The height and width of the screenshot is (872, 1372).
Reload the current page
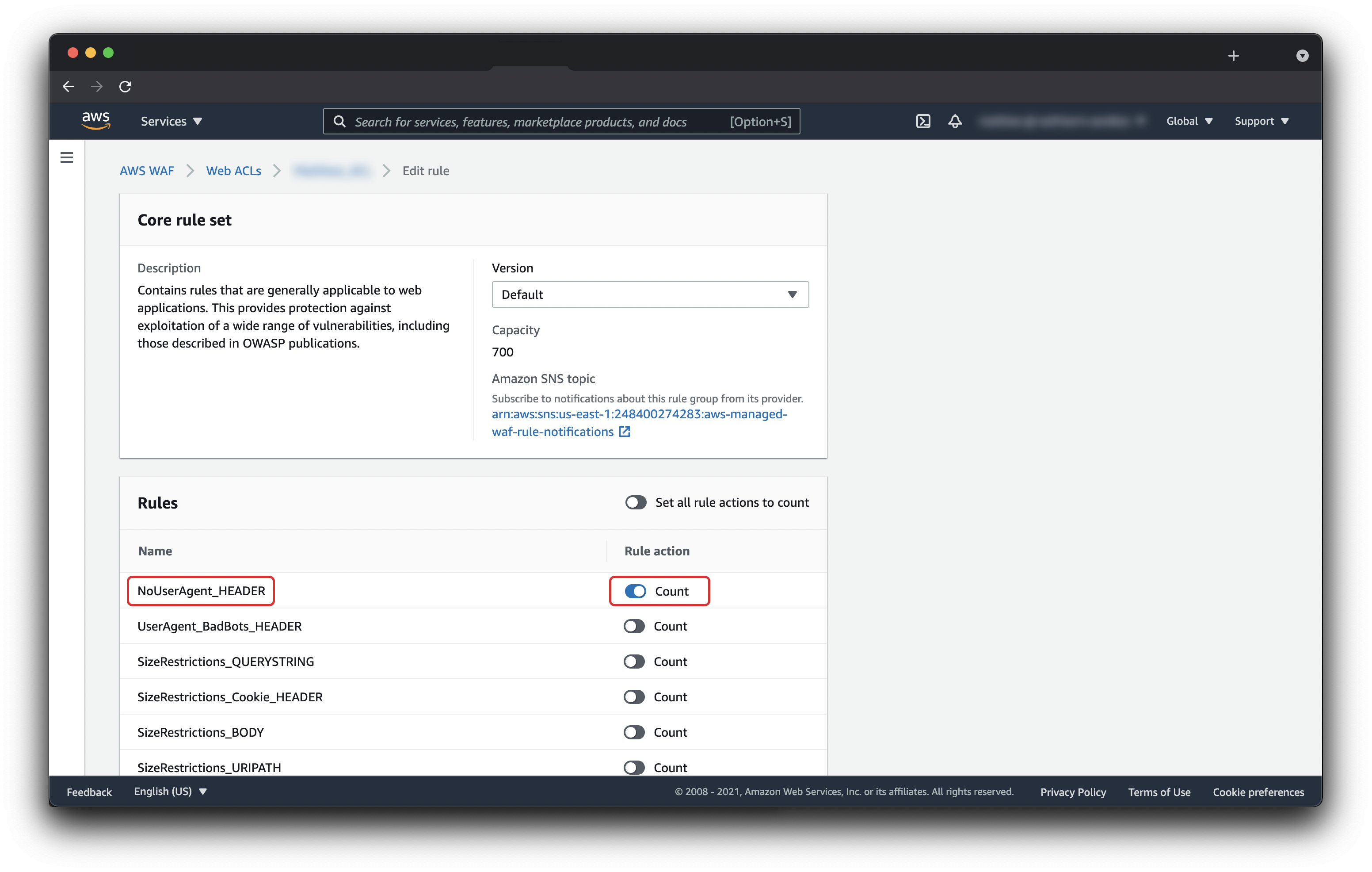[x=126, y=86]
